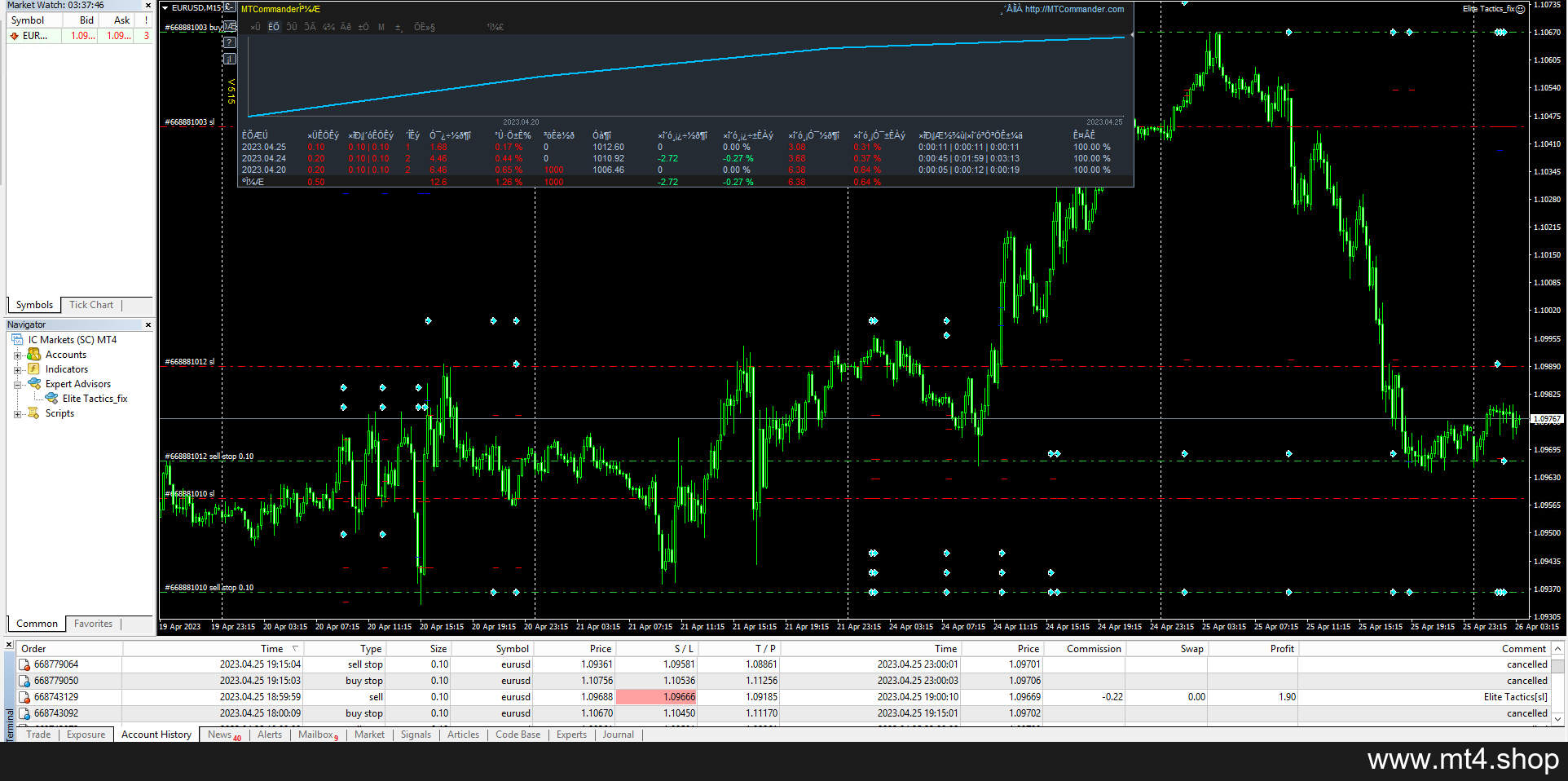Switch to Tick Chart tab

coord(91,305)
